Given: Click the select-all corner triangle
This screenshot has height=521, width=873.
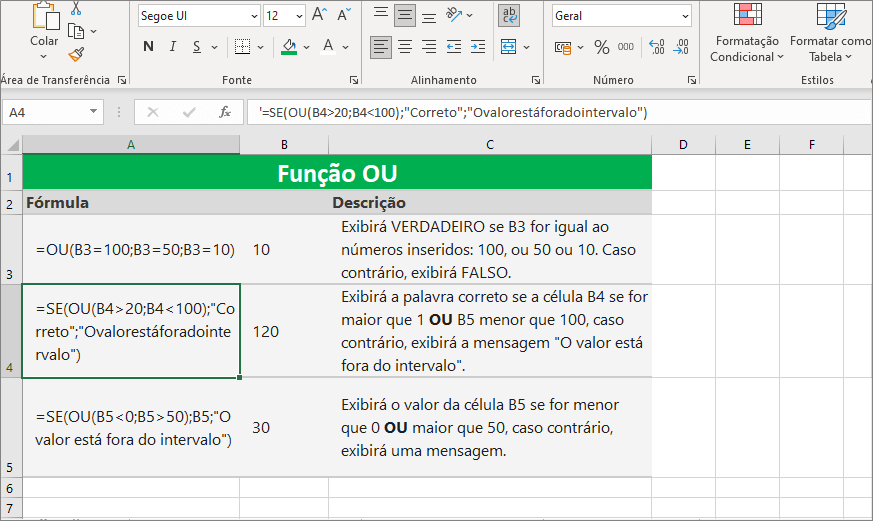Looking at the screenshot, I should [x=12, y=145].
